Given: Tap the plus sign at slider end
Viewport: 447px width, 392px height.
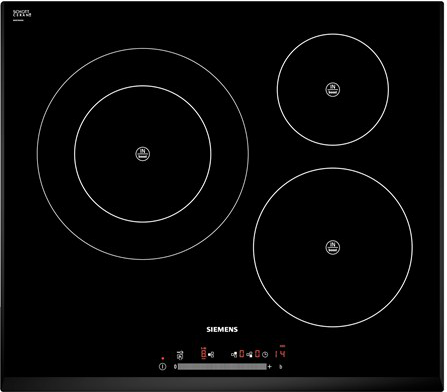Looking at the screenshot, I should (270, 367).
